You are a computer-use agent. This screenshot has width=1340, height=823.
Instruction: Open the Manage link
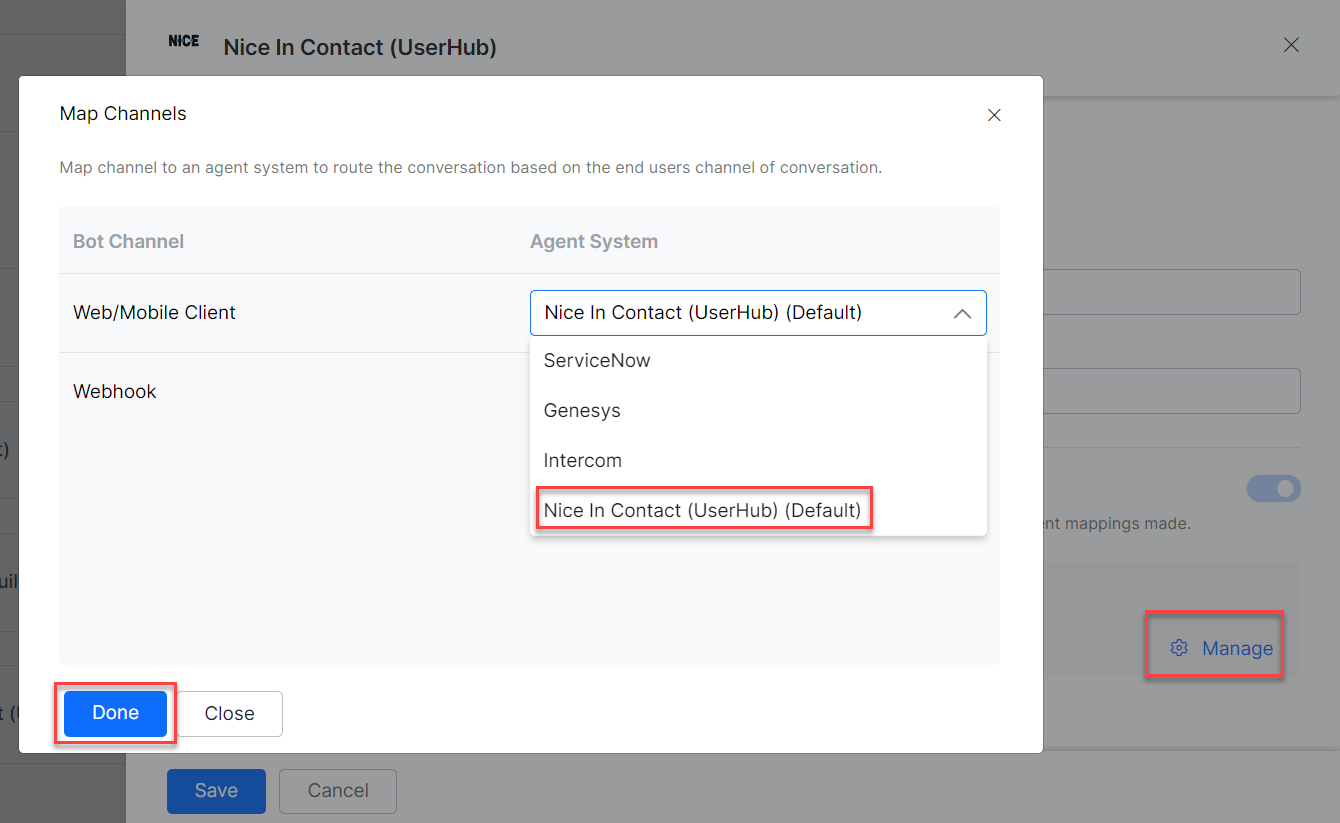(1237, 648)
